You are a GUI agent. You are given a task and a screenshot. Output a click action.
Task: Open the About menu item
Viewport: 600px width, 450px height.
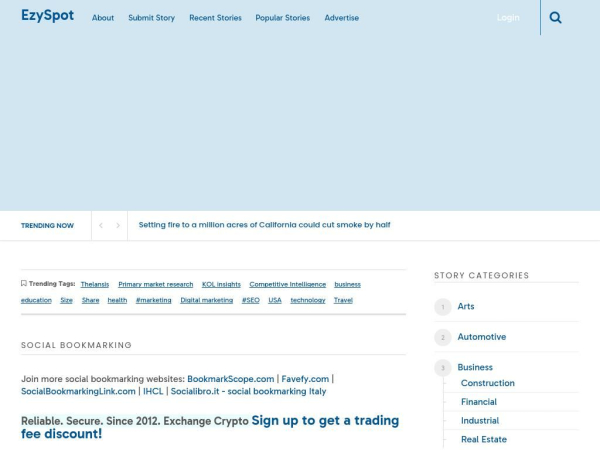(x=103, y=18)
